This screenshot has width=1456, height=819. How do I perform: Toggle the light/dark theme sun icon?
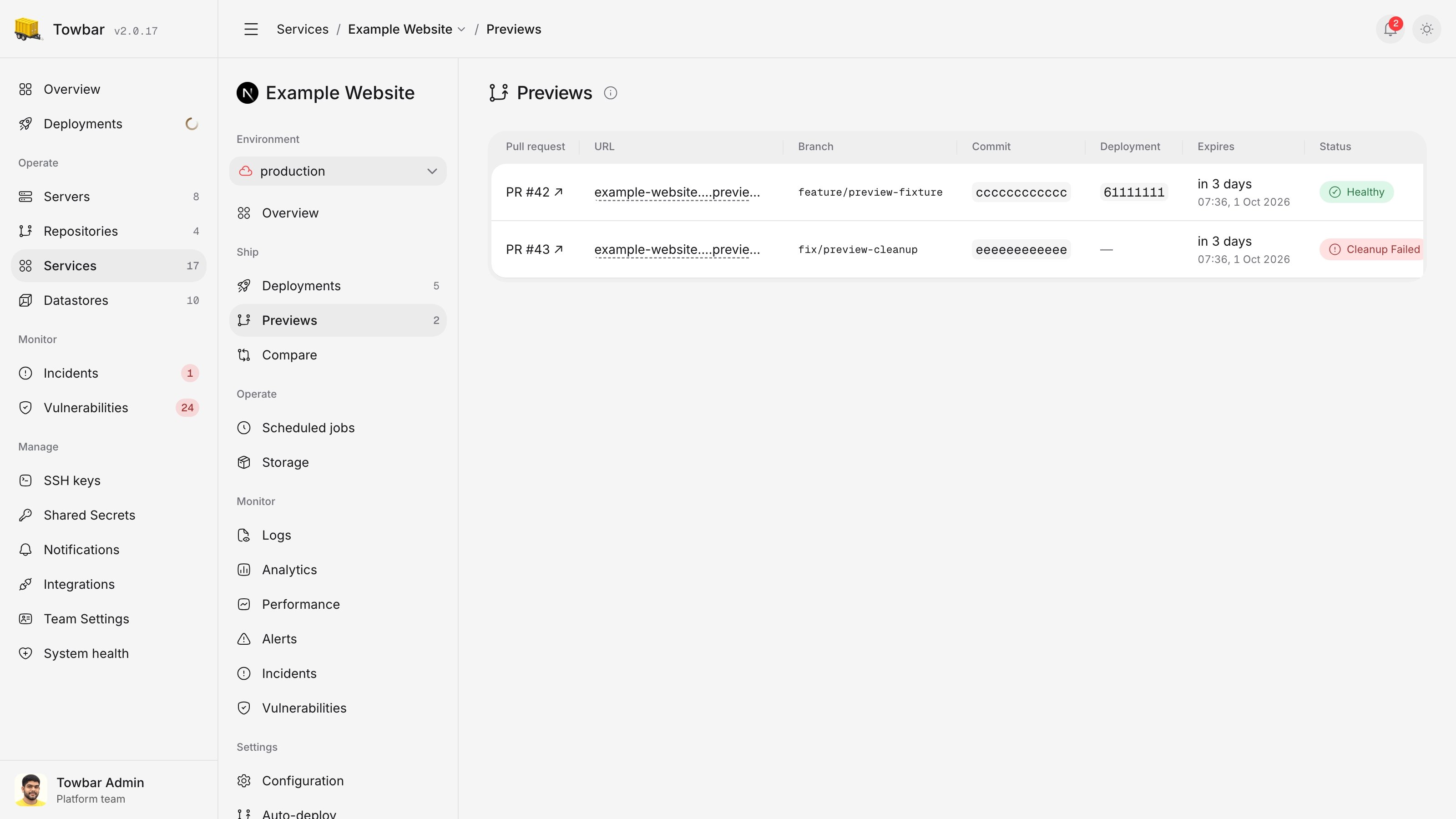point(1426,29)
